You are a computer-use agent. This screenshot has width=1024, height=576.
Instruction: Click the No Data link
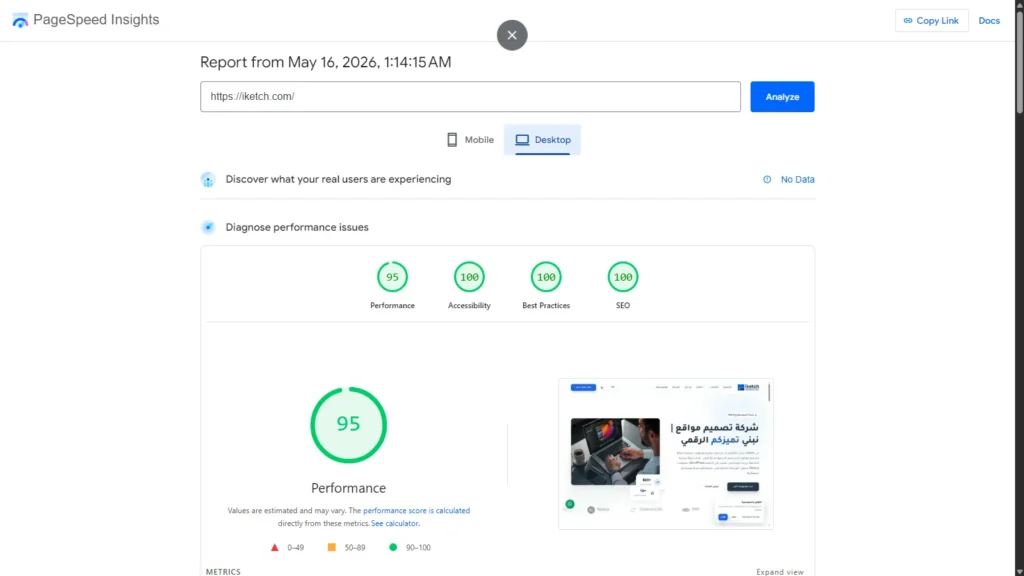pos(797,180)
